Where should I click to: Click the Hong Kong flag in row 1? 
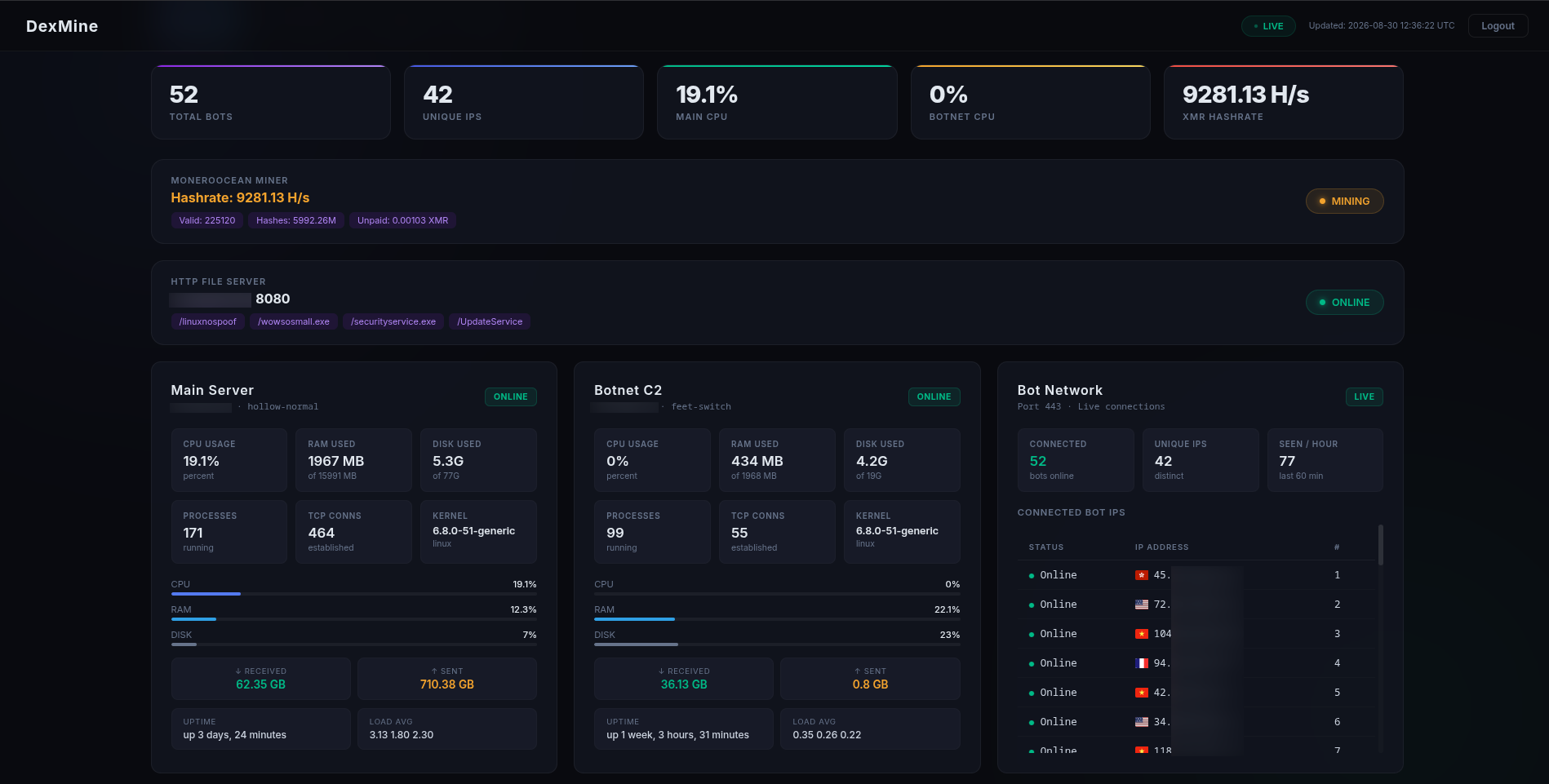pos(1142,575)
